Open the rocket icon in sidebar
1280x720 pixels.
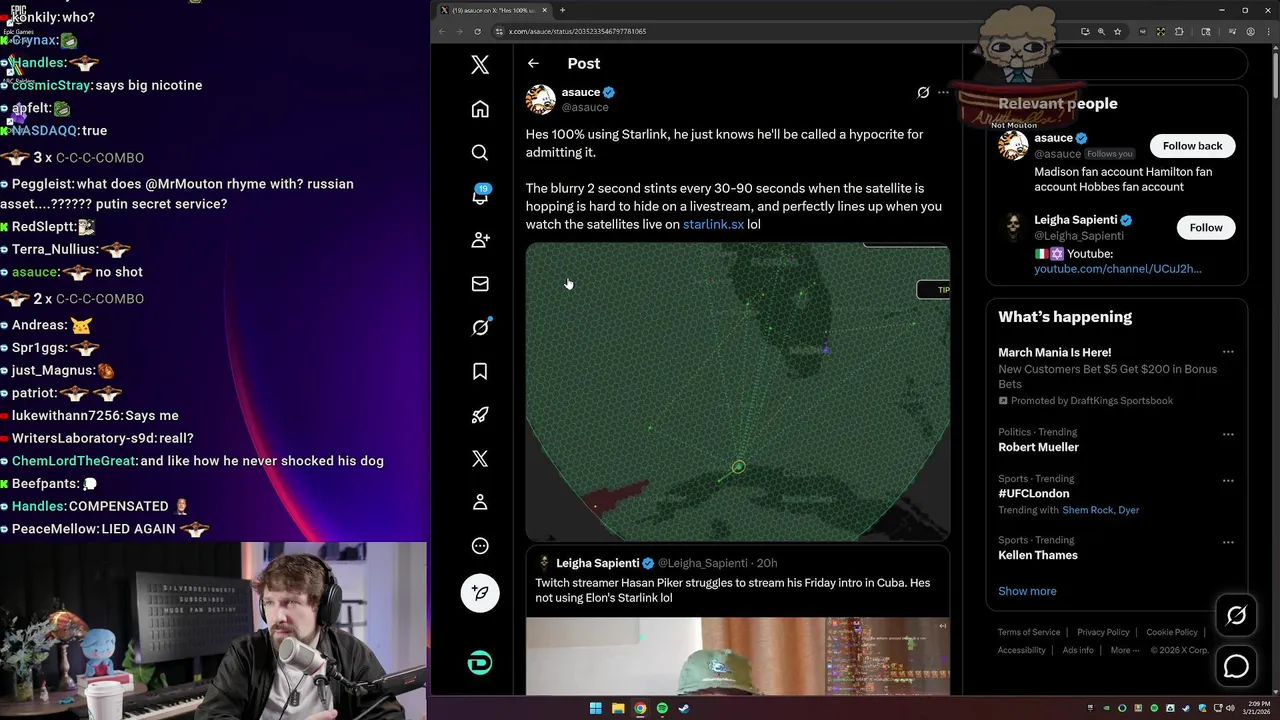pyautogui.click(x=480, y=415)
